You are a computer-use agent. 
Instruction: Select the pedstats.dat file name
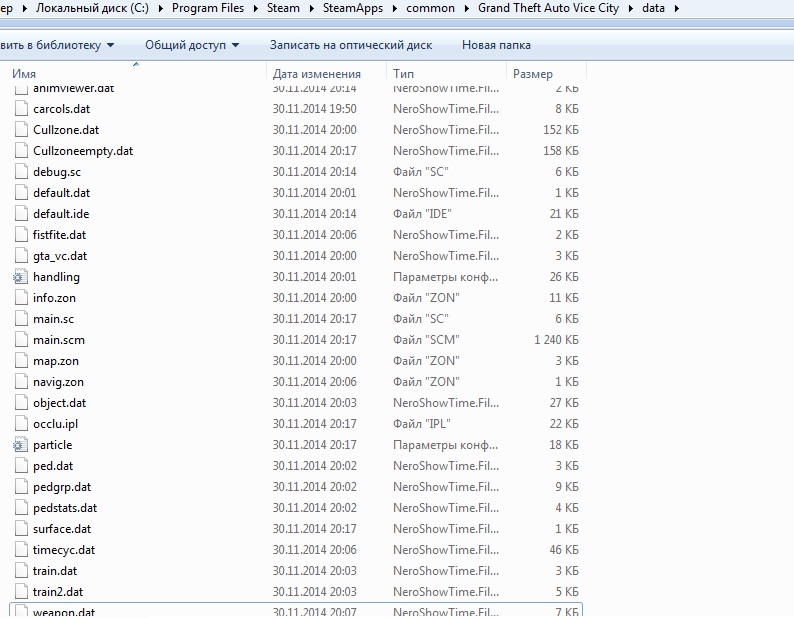65,508
